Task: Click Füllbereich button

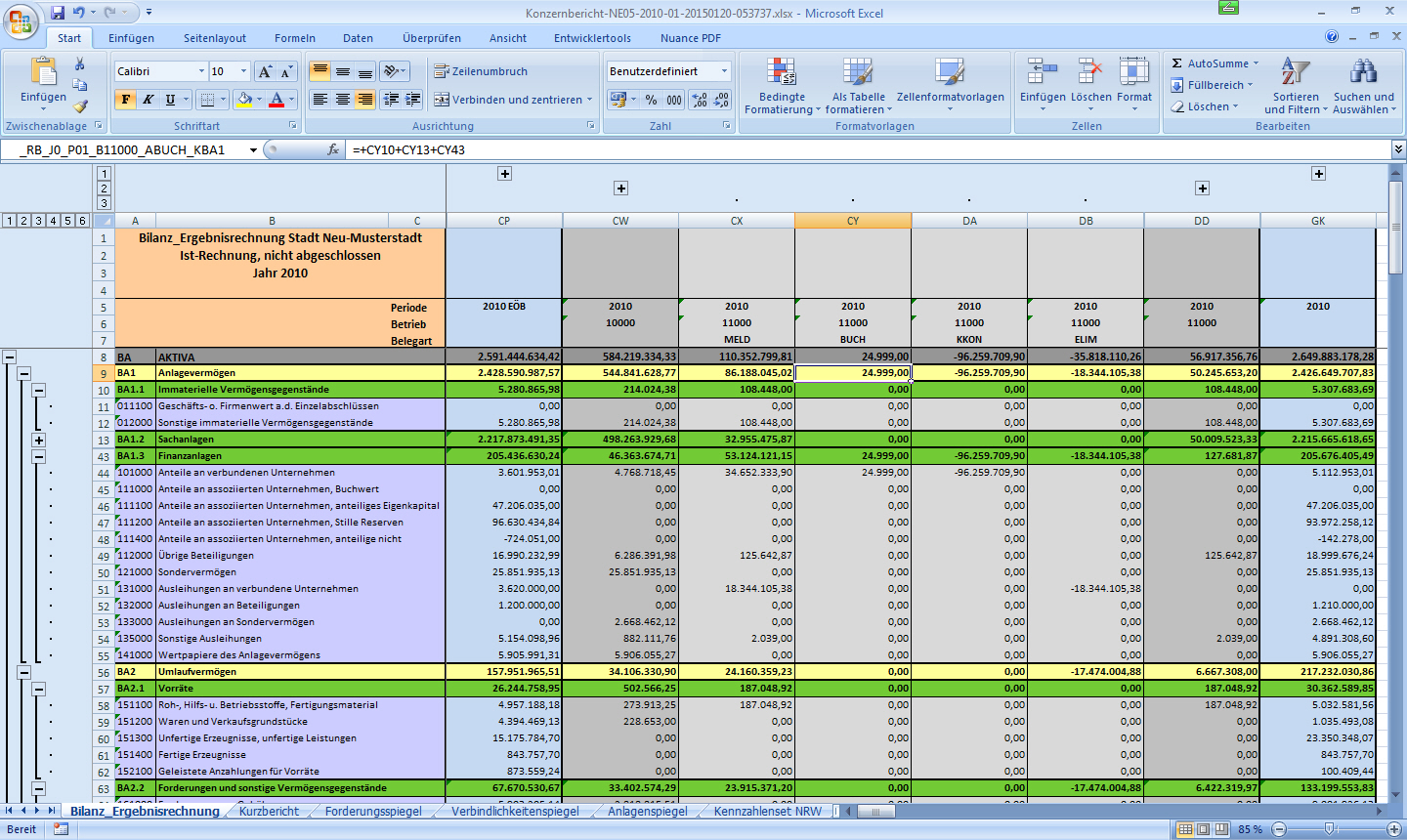Action: click(x=1213, y=85)
